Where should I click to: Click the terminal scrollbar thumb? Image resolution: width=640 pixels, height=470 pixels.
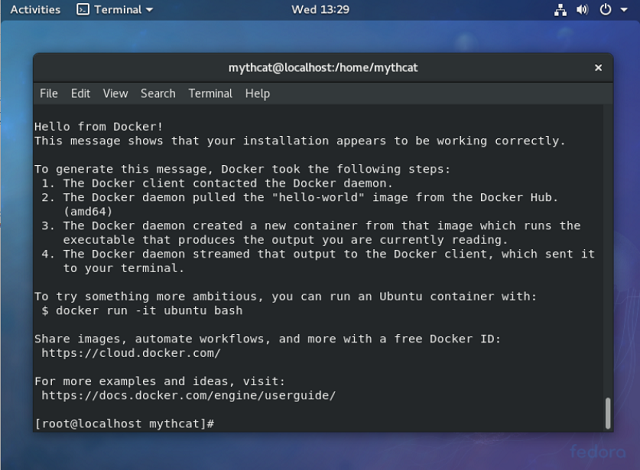pos(608,413)
